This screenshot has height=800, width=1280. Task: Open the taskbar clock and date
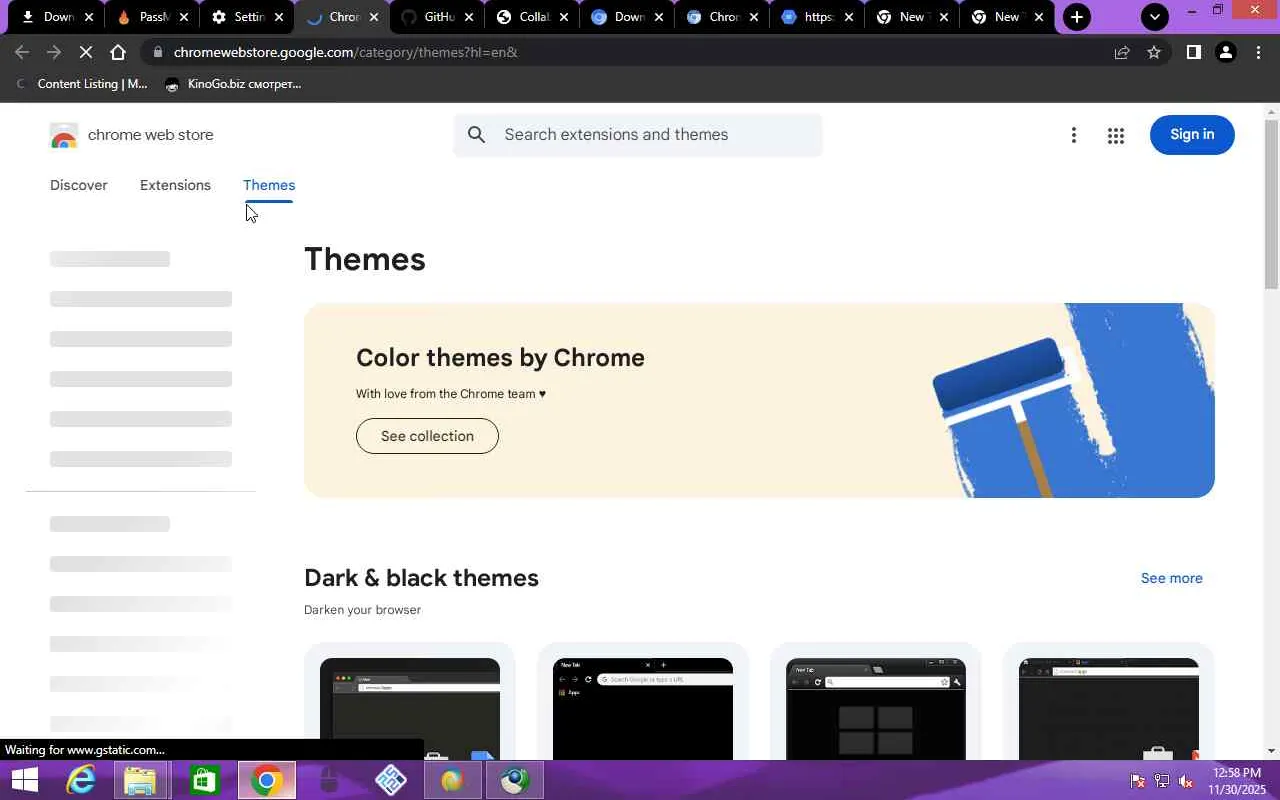[1235, 781]
